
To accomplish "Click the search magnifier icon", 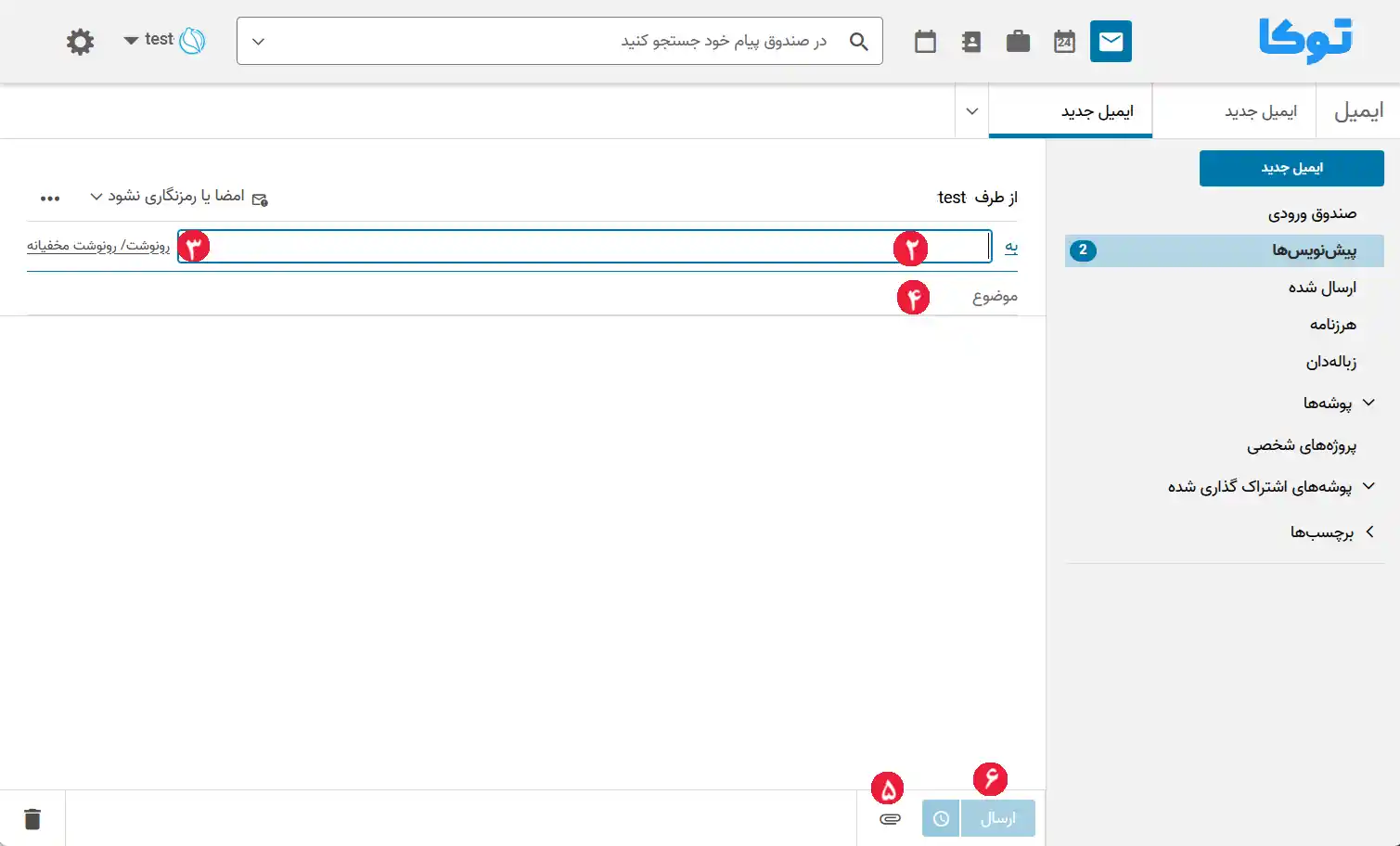I will [x=859, y=42].
